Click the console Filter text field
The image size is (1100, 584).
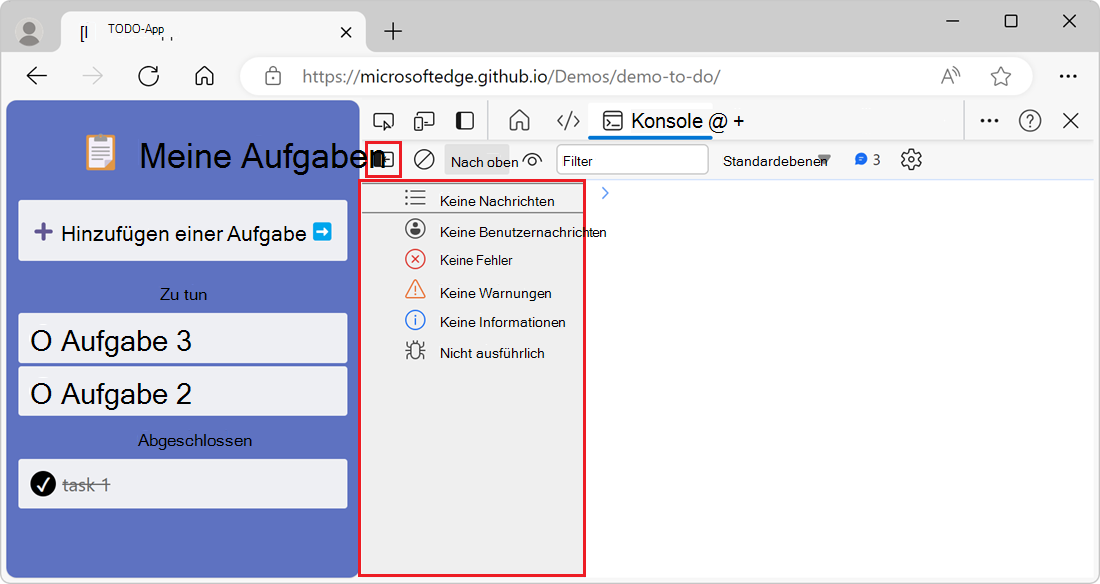(632, 160)
